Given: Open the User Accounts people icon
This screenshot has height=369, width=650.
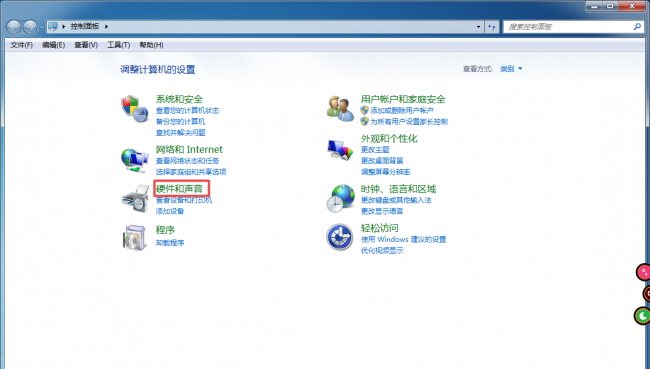Looking at the screenshot, I should 340,109.
